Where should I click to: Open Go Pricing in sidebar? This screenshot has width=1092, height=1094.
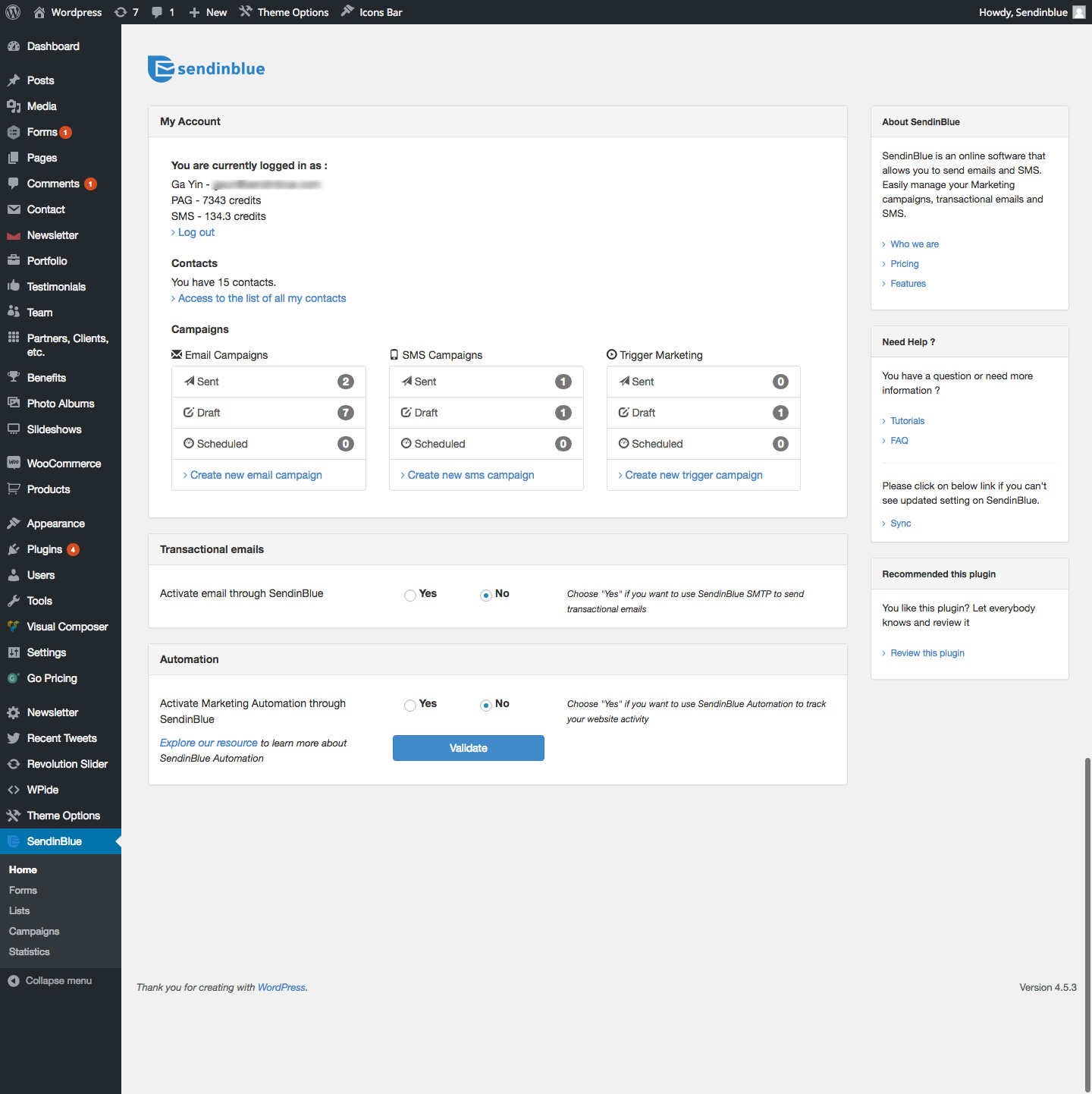tap(61, 678)
